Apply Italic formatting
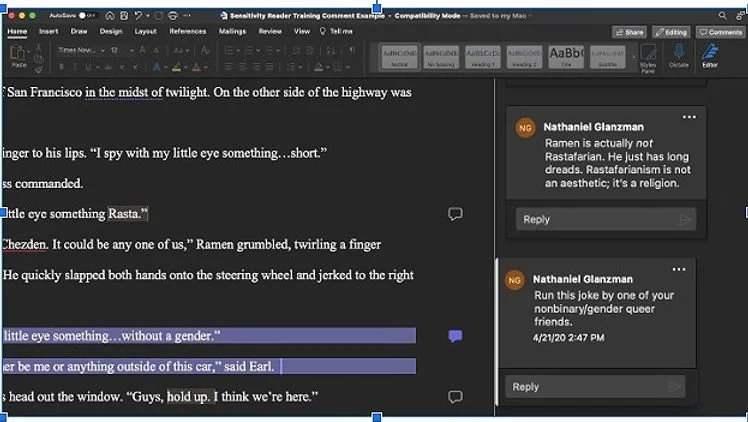The height and width of the screenshot is (422, 748). [x=74, y=67]
